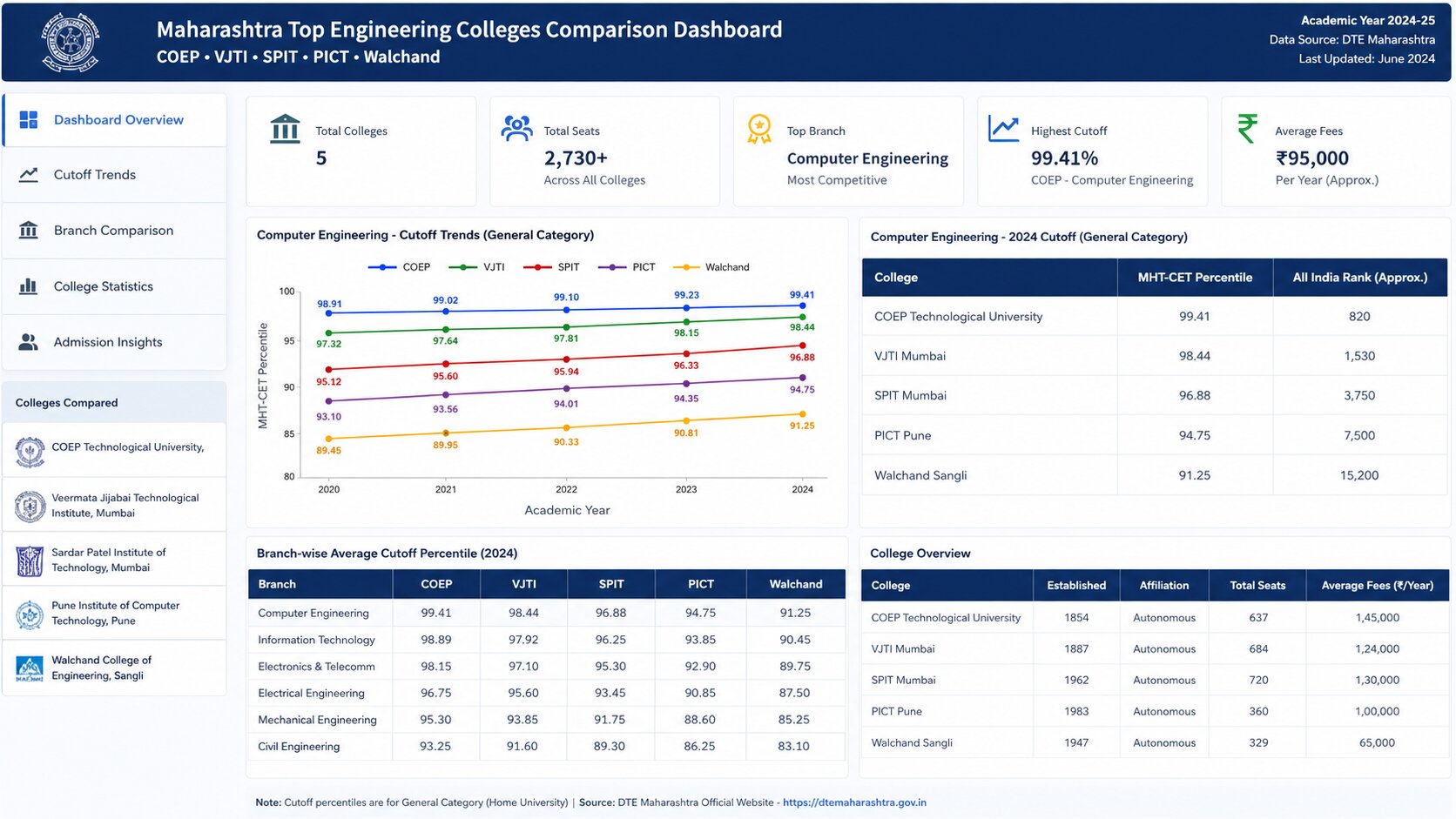Open the dtemaharashtra.gov.in source link
Viewport: 1456px width, 819px height.
point(854,802)
